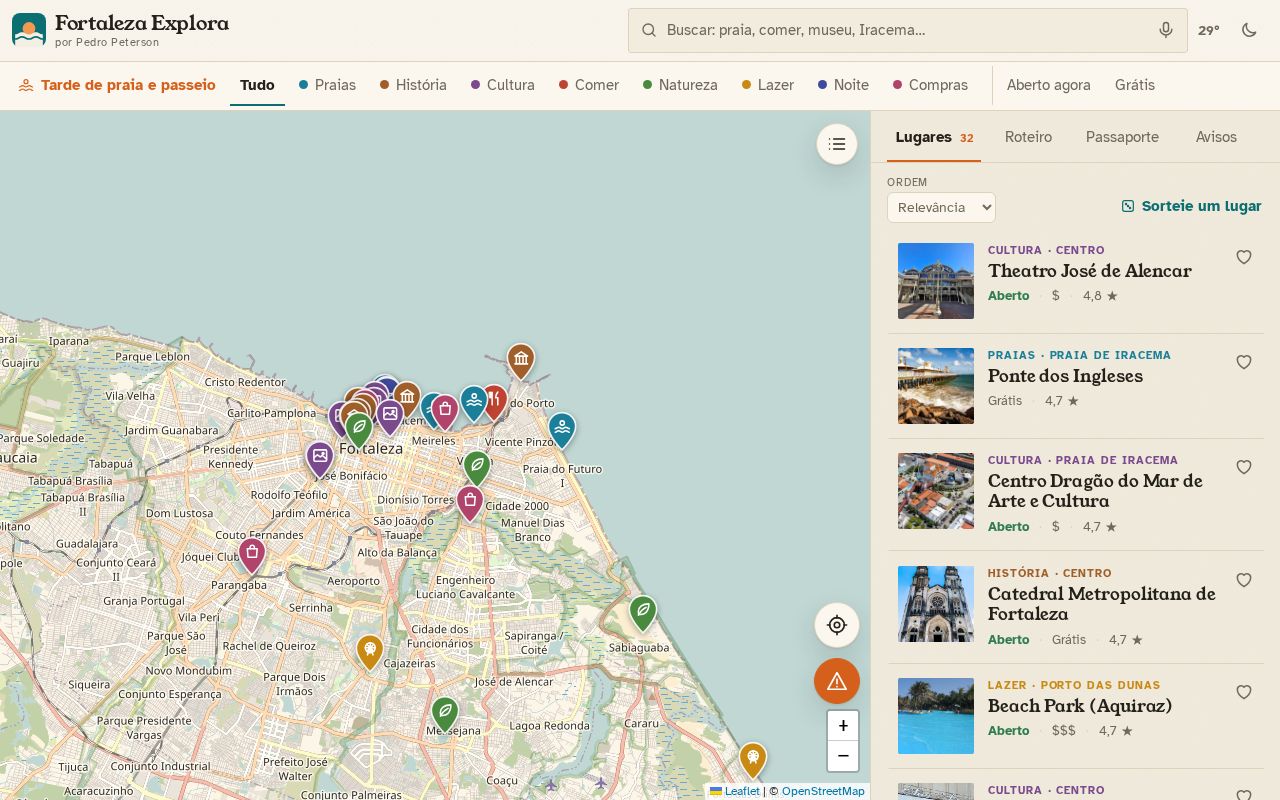Filter by Lazer category

(x=768, y=85)
